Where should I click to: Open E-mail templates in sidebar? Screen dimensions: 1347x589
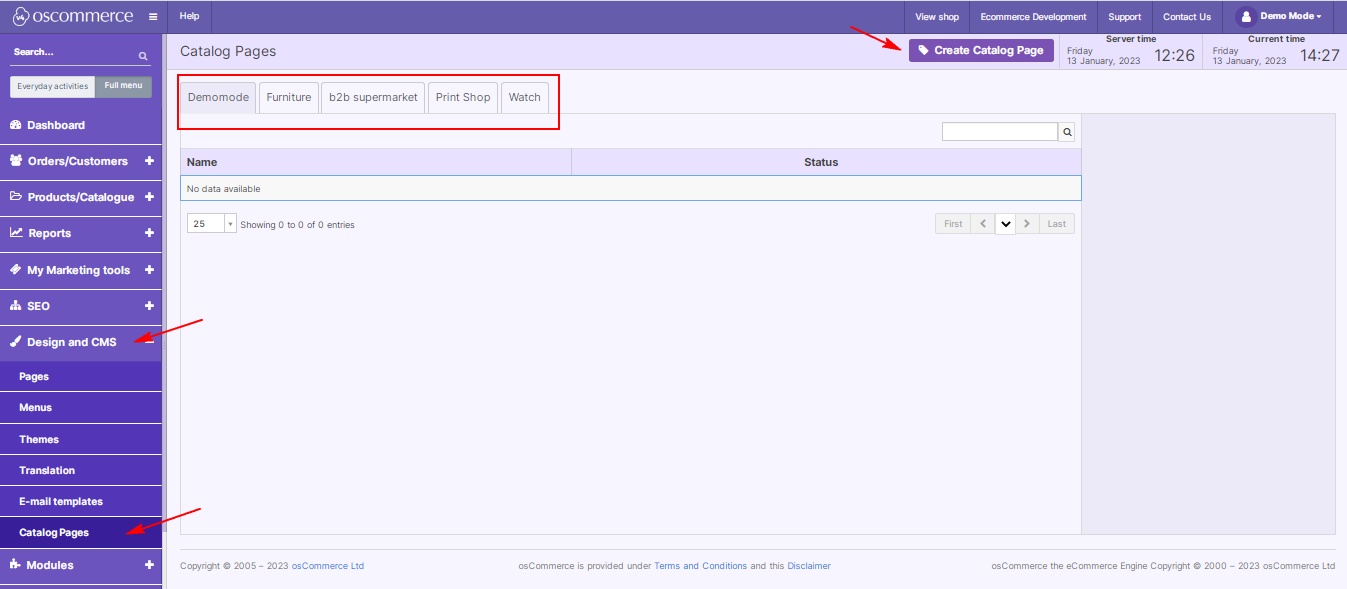[x=80, y=501]
